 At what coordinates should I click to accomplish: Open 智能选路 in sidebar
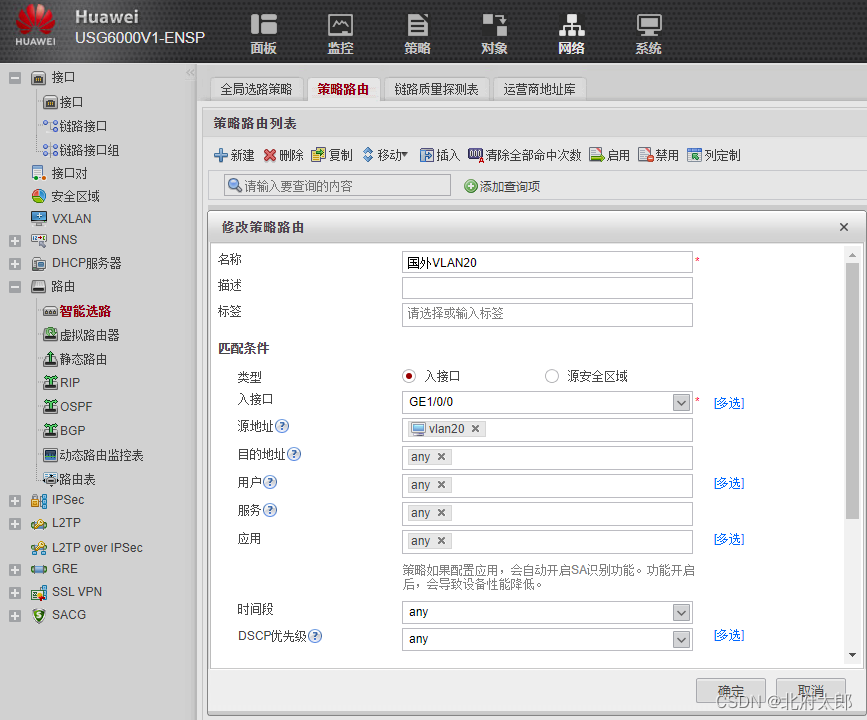coord(85,311)
